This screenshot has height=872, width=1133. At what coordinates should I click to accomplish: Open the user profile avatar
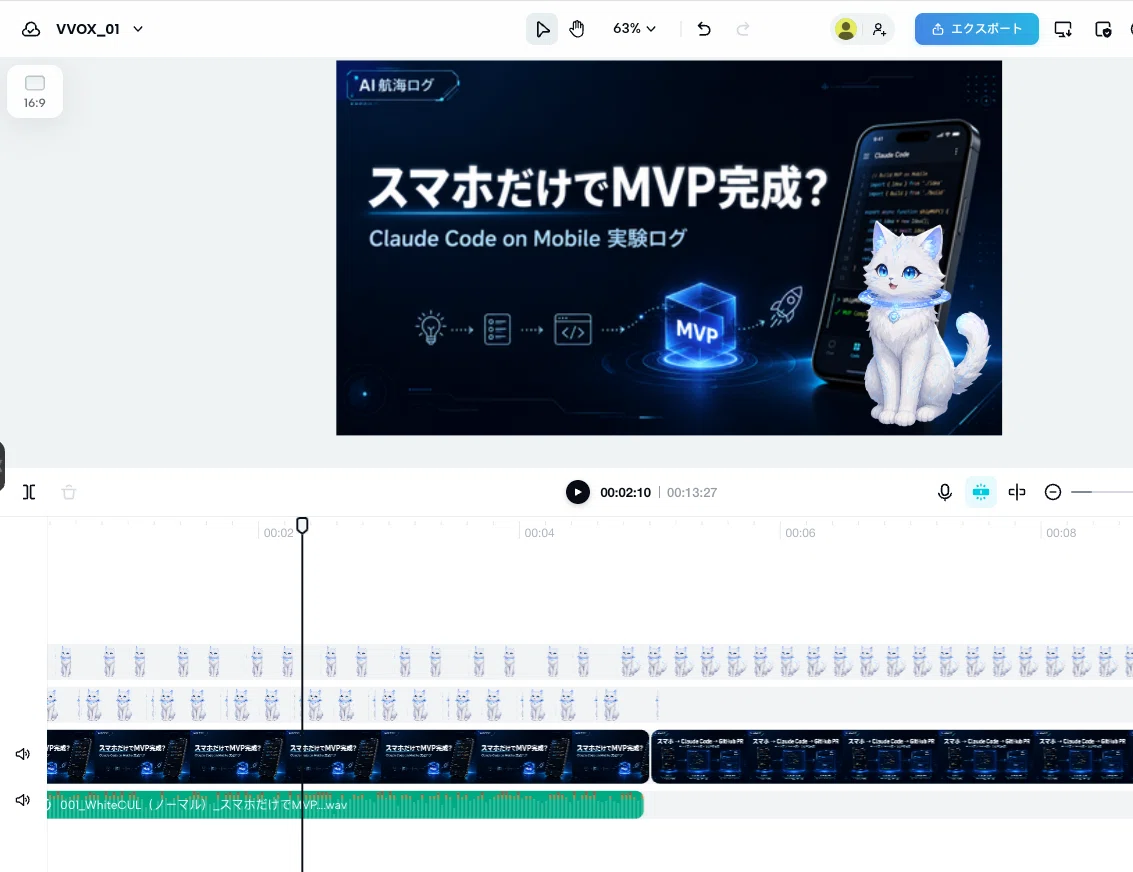coord(845,29)
